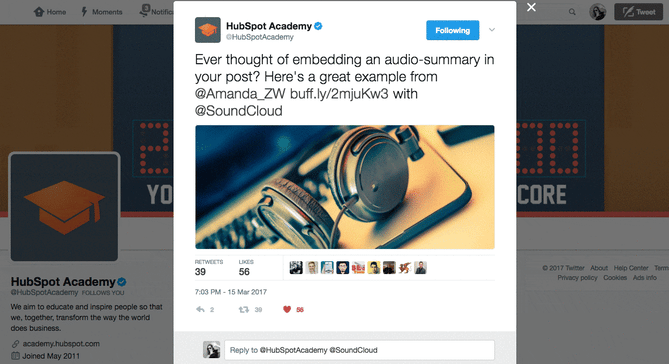The width and height of the screenshot is (669, 364).
Task: Click the Tweet compose button
Action: [x=638, y=12]
